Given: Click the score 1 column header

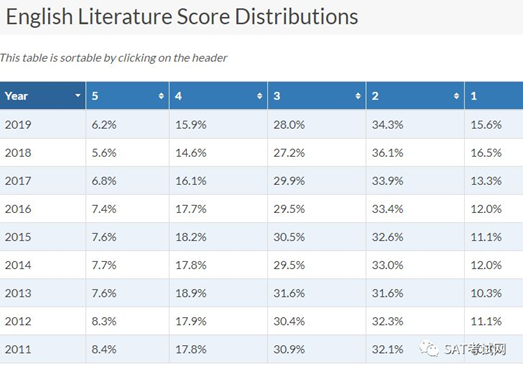Looking at the screenshot, I should point(494,96).
